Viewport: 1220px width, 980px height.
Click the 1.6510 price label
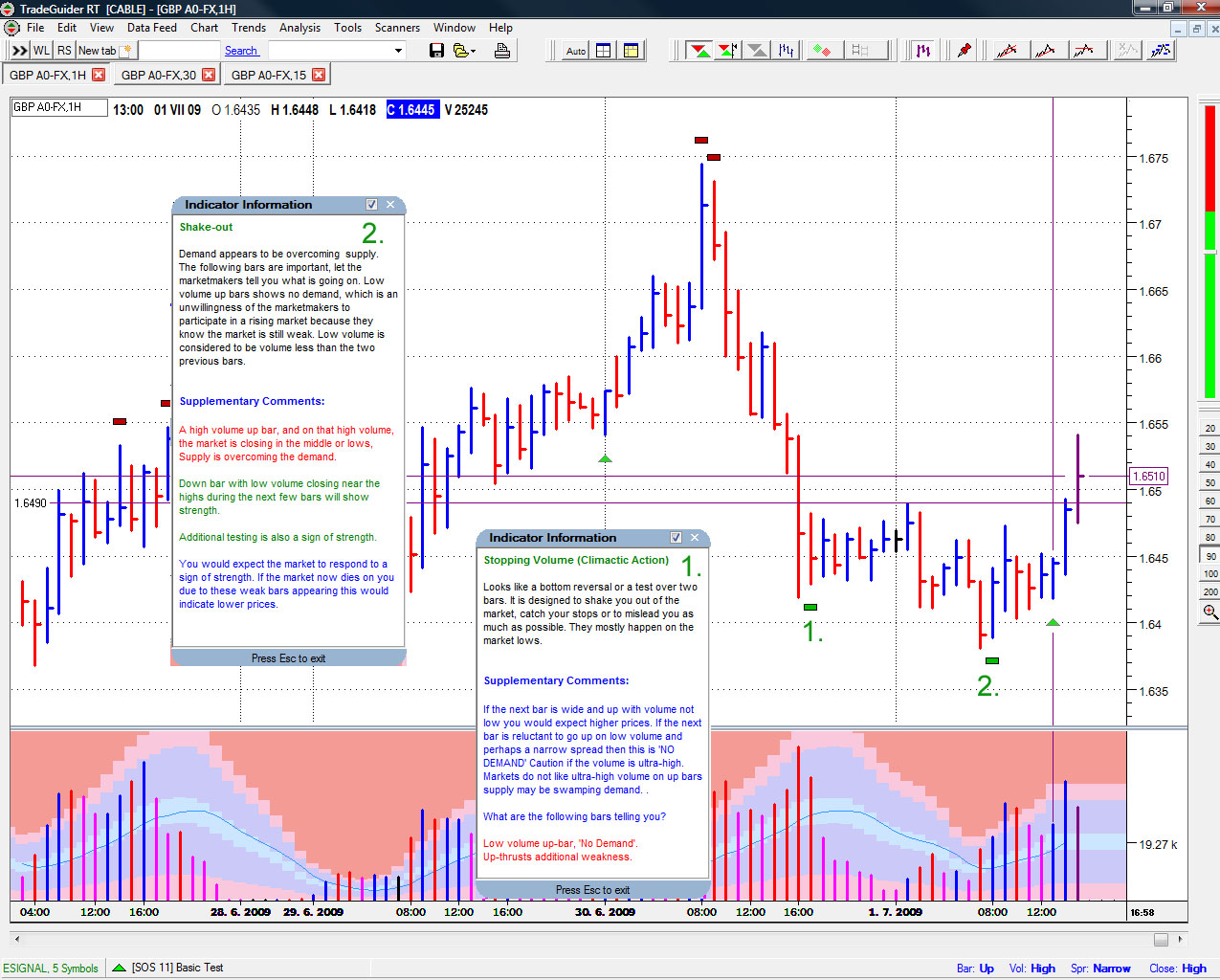[1148, 476]
